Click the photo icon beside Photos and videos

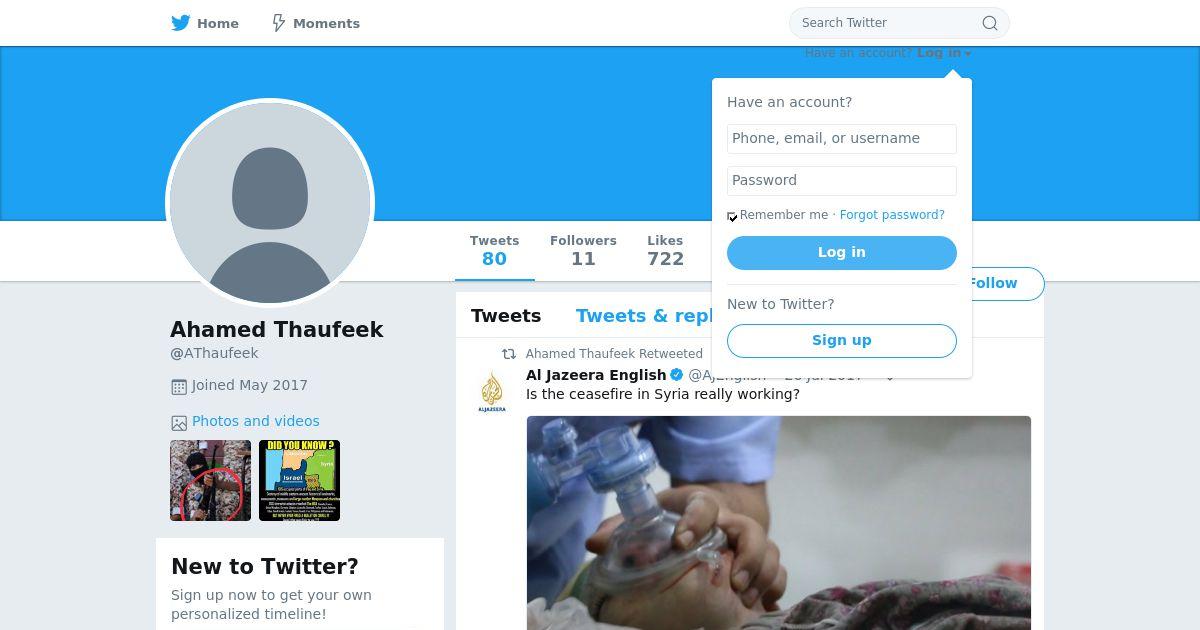pos(179,423)
